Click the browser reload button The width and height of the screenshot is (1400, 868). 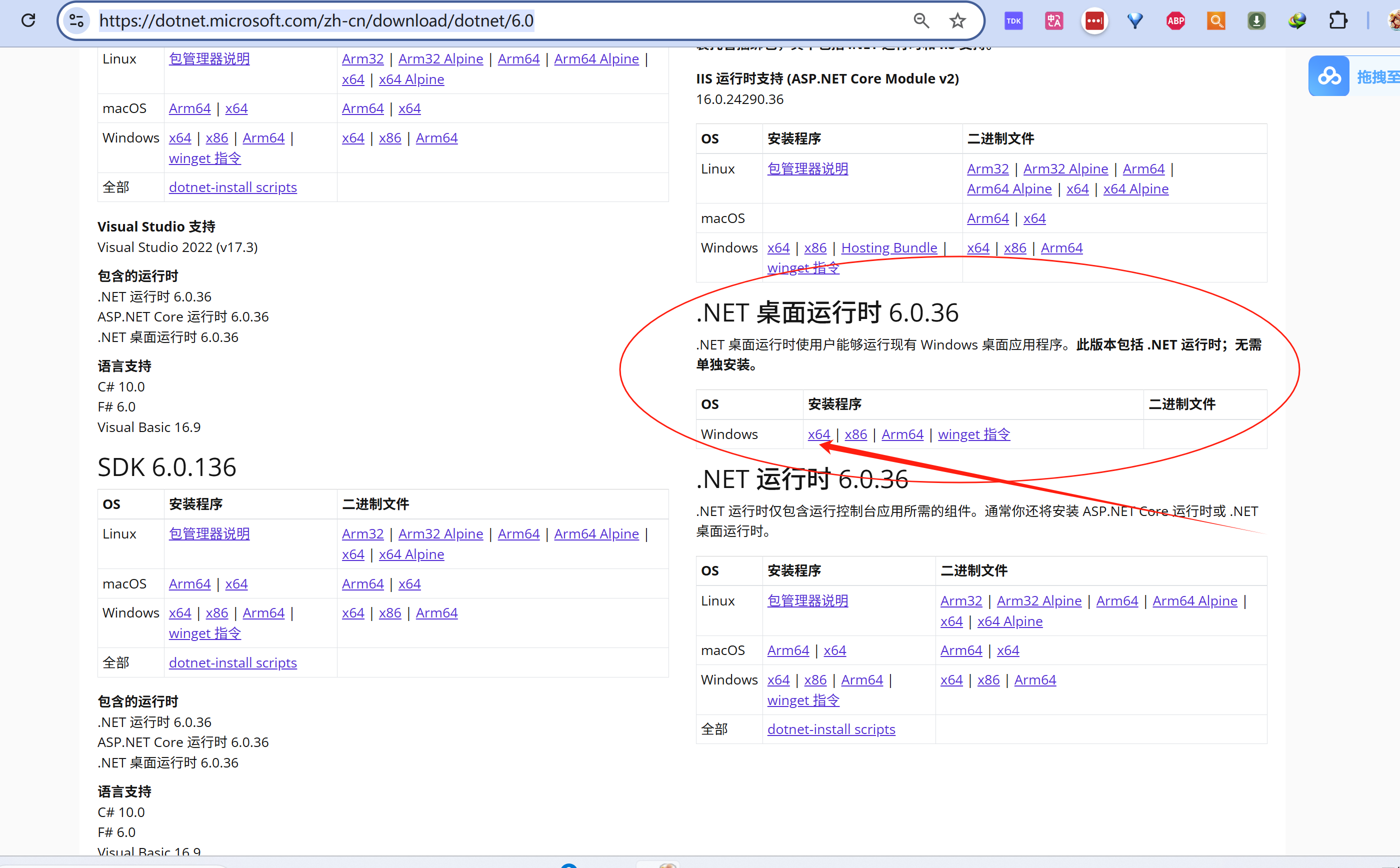click(x=28, y=20)
